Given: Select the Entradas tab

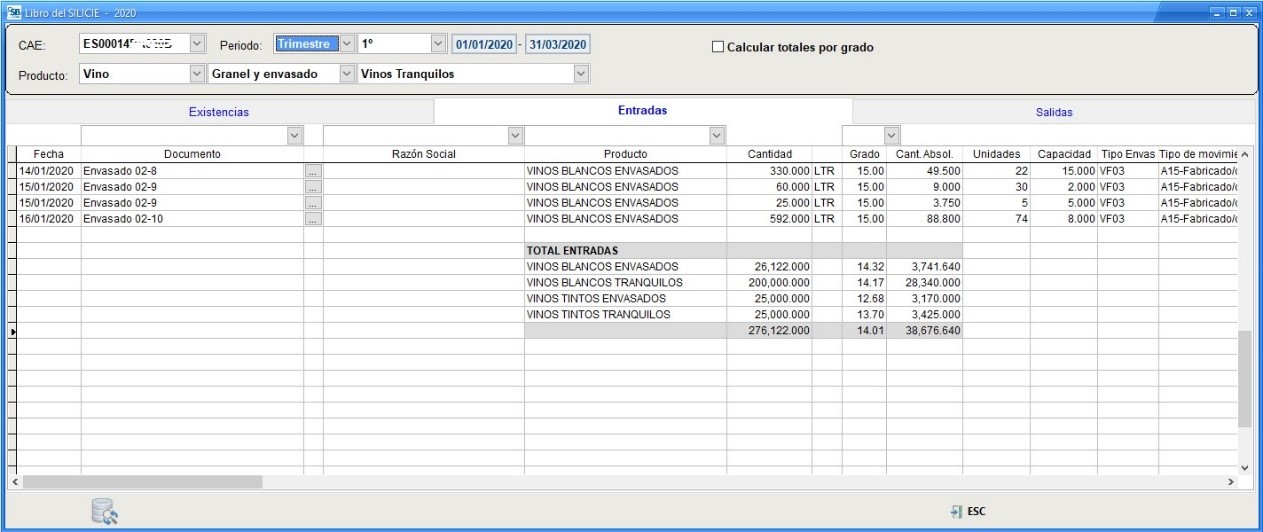Looking at the screenshot, I should (x=642, y=111).
